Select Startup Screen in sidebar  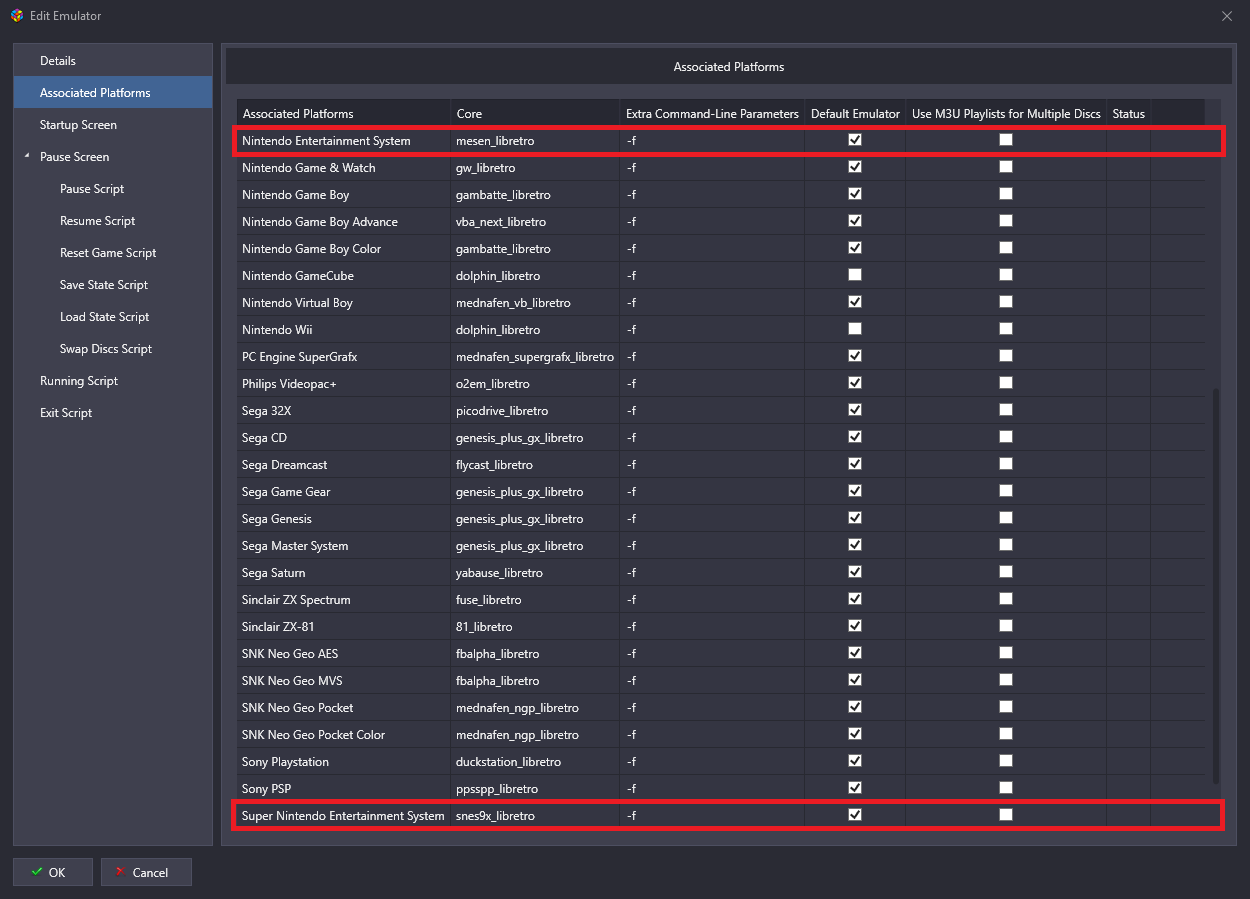[x=78, y=125]
